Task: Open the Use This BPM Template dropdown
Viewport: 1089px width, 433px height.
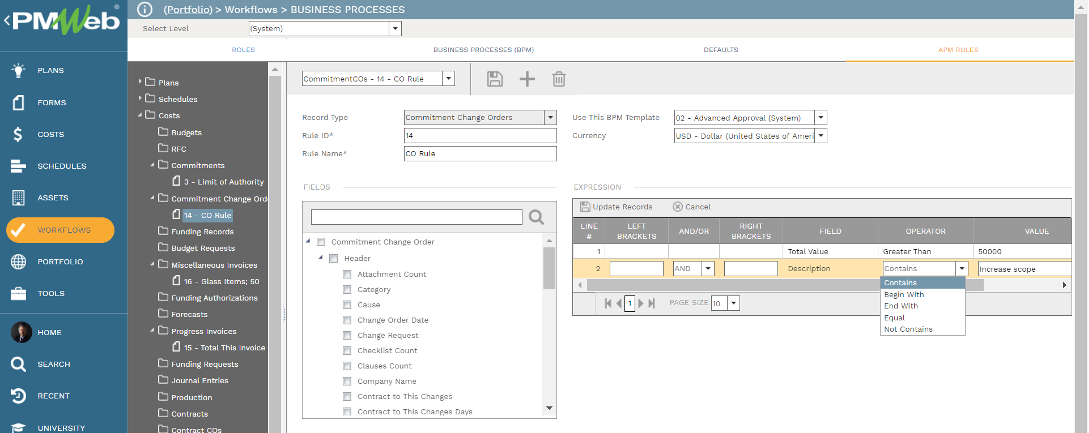Action: [x=821, y=117]
